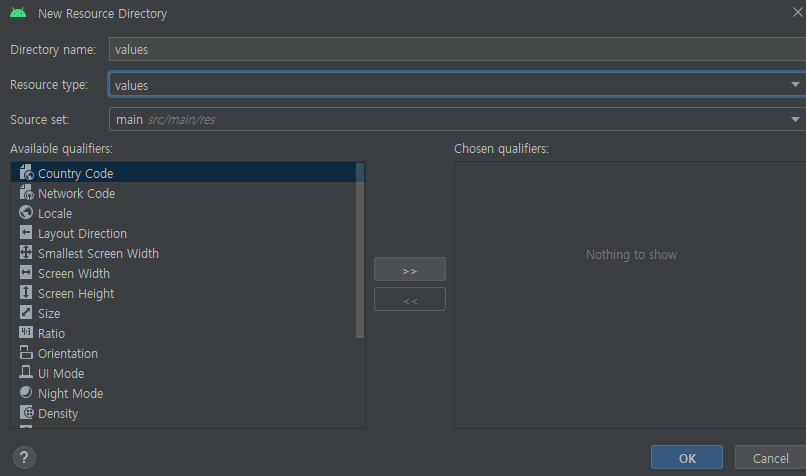Click the Android logo in title bar
The width and height of the screenshot is (806, 476).
(18, 13)
